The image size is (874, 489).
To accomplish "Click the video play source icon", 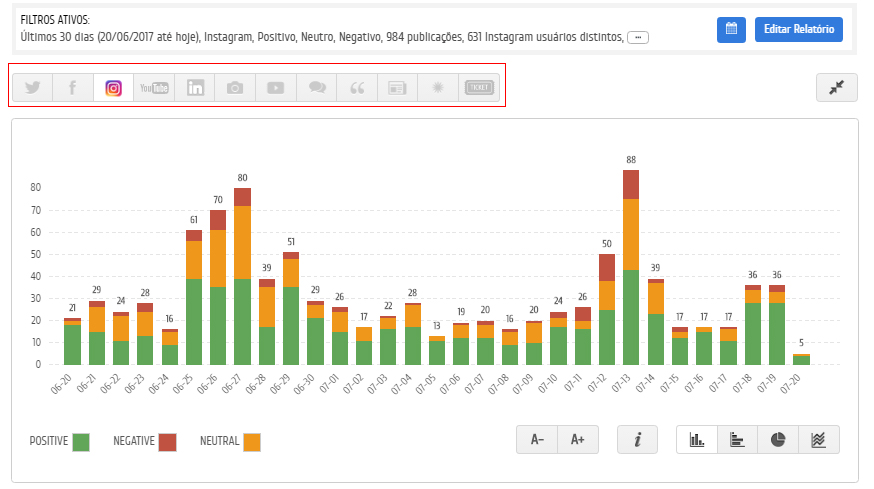I will [276, 88].
